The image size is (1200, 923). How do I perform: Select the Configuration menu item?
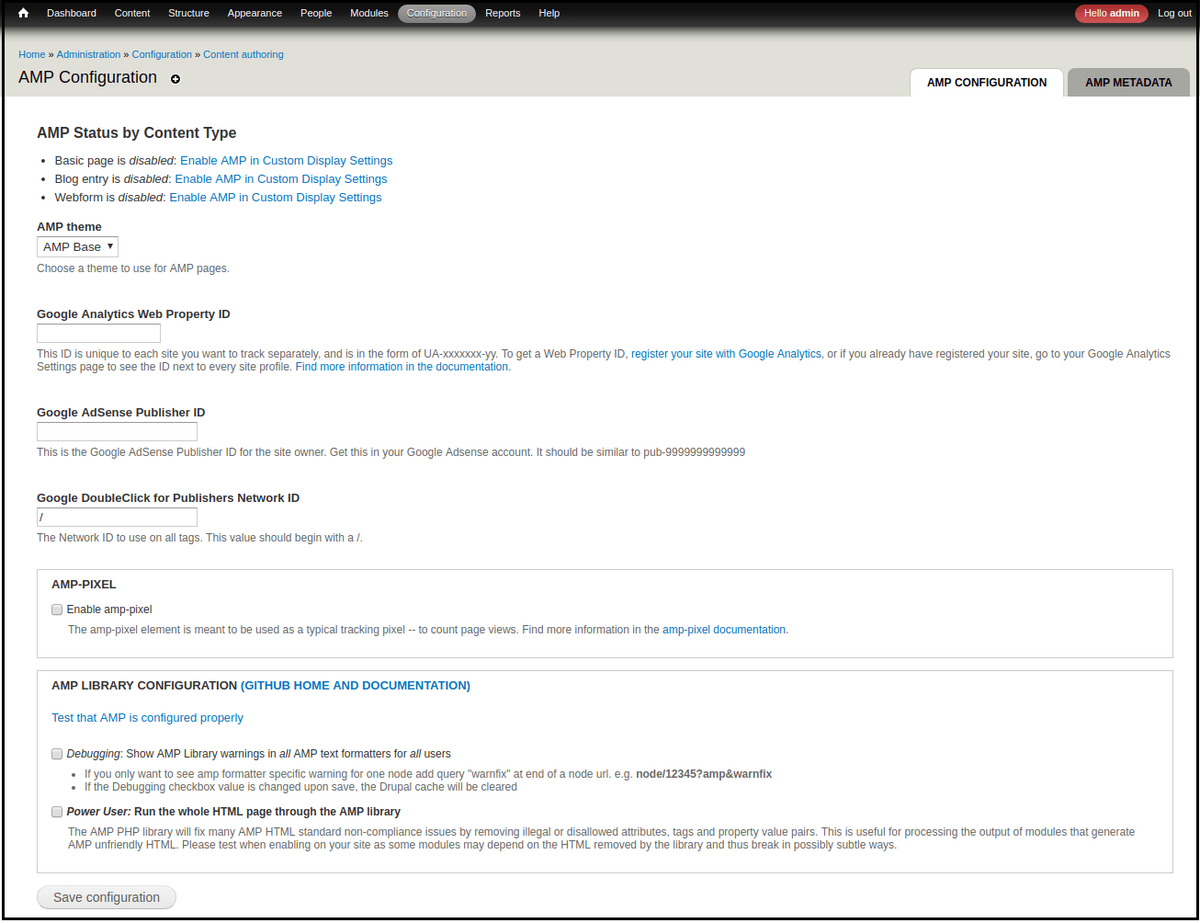[x=437, y=13]
